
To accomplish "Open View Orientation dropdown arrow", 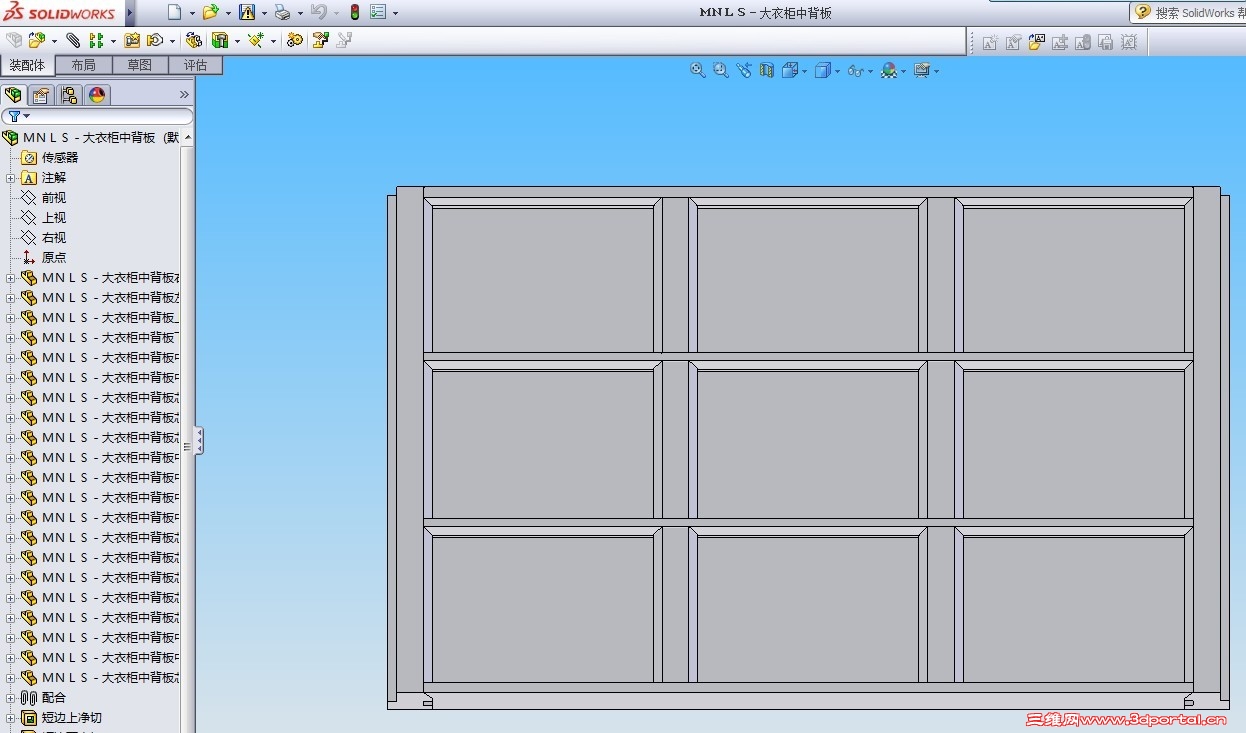I will click(x=805, y=71).
